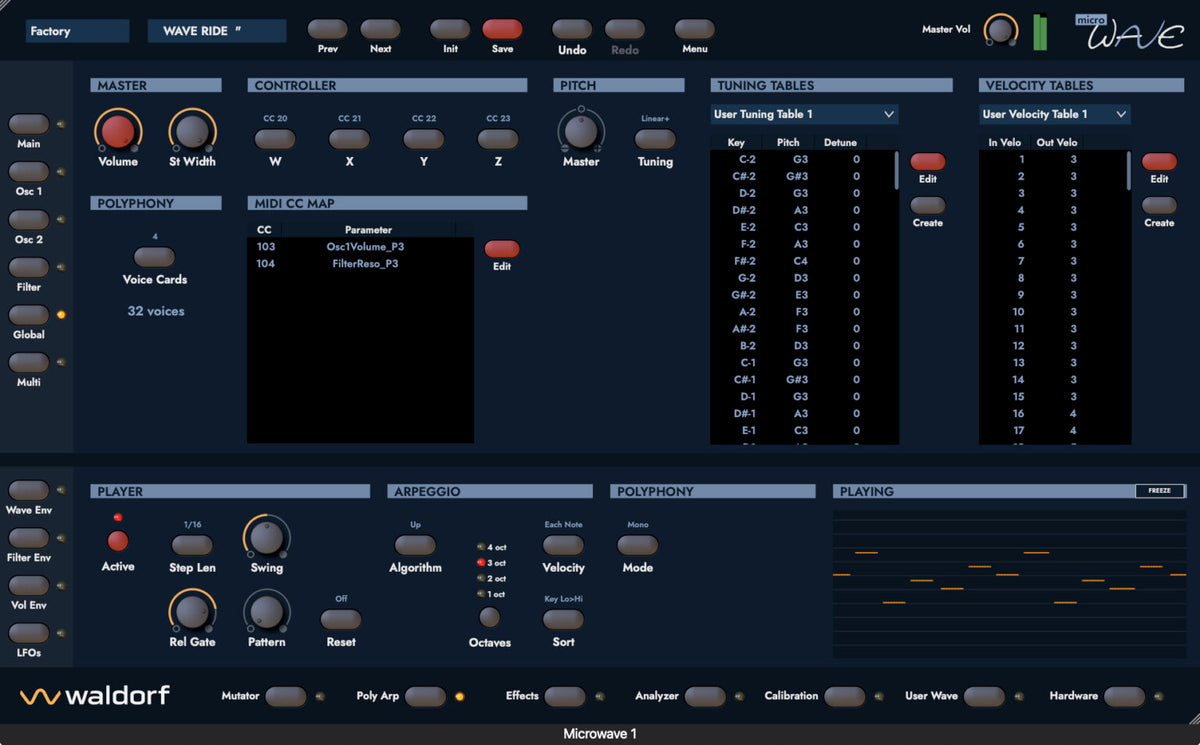The height and width of the screenshot is (745, 1200).
Task: Click the Pitch Master knob
Action: 580,131
